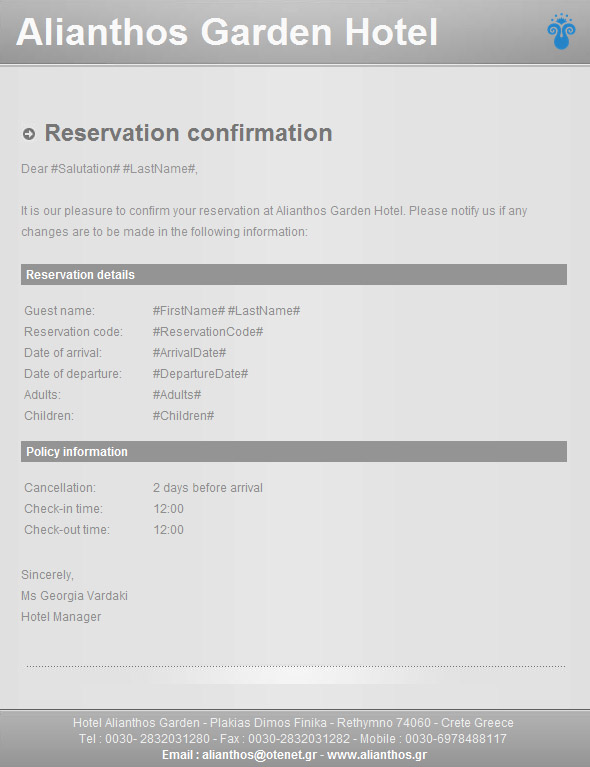Click the #FirstName# #LastName# guest value
This screenshot has height=767, width=590.
tap(227, 311)
